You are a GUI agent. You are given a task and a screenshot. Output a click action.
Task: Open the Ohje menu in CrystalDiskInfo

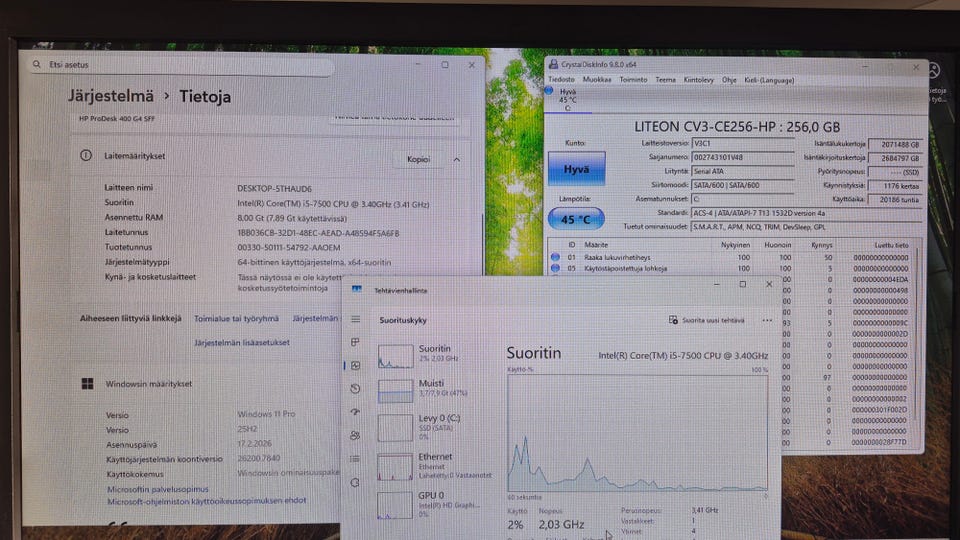[729, 80]
